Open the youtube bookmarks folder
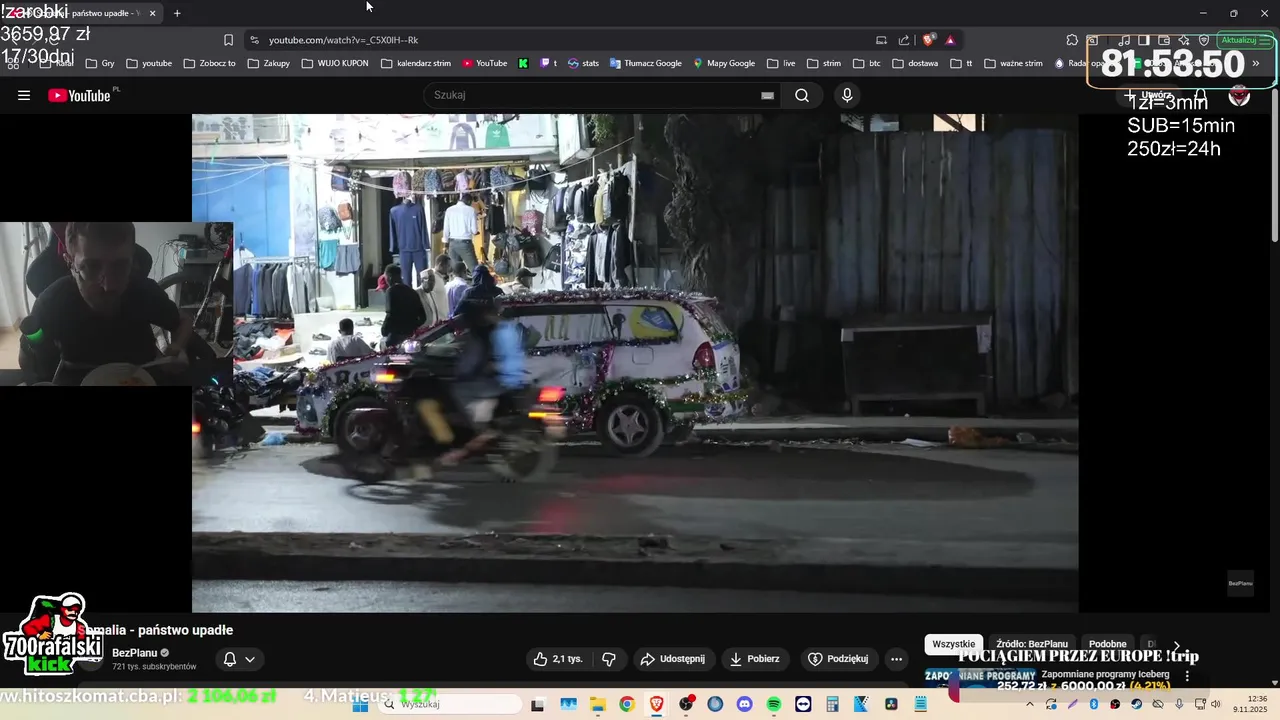This screenshot has height=720, width=1280. click(x=149, y=63)
